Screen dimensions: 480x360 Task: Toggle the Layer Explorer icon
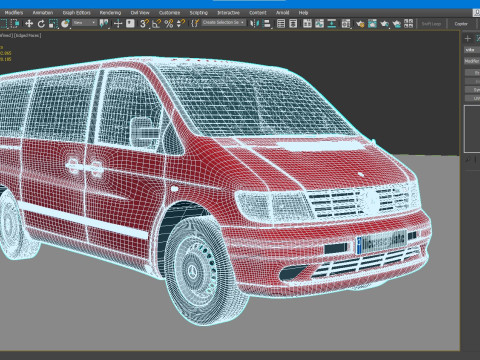(293, 24)
